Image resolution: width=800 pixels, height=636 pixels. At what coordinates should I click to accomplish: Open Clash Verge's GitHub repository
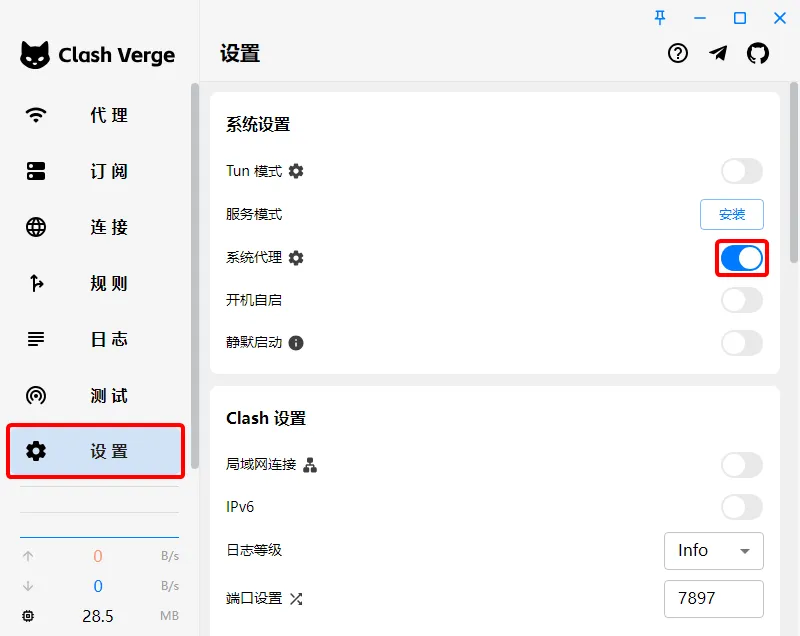point(759,54)
